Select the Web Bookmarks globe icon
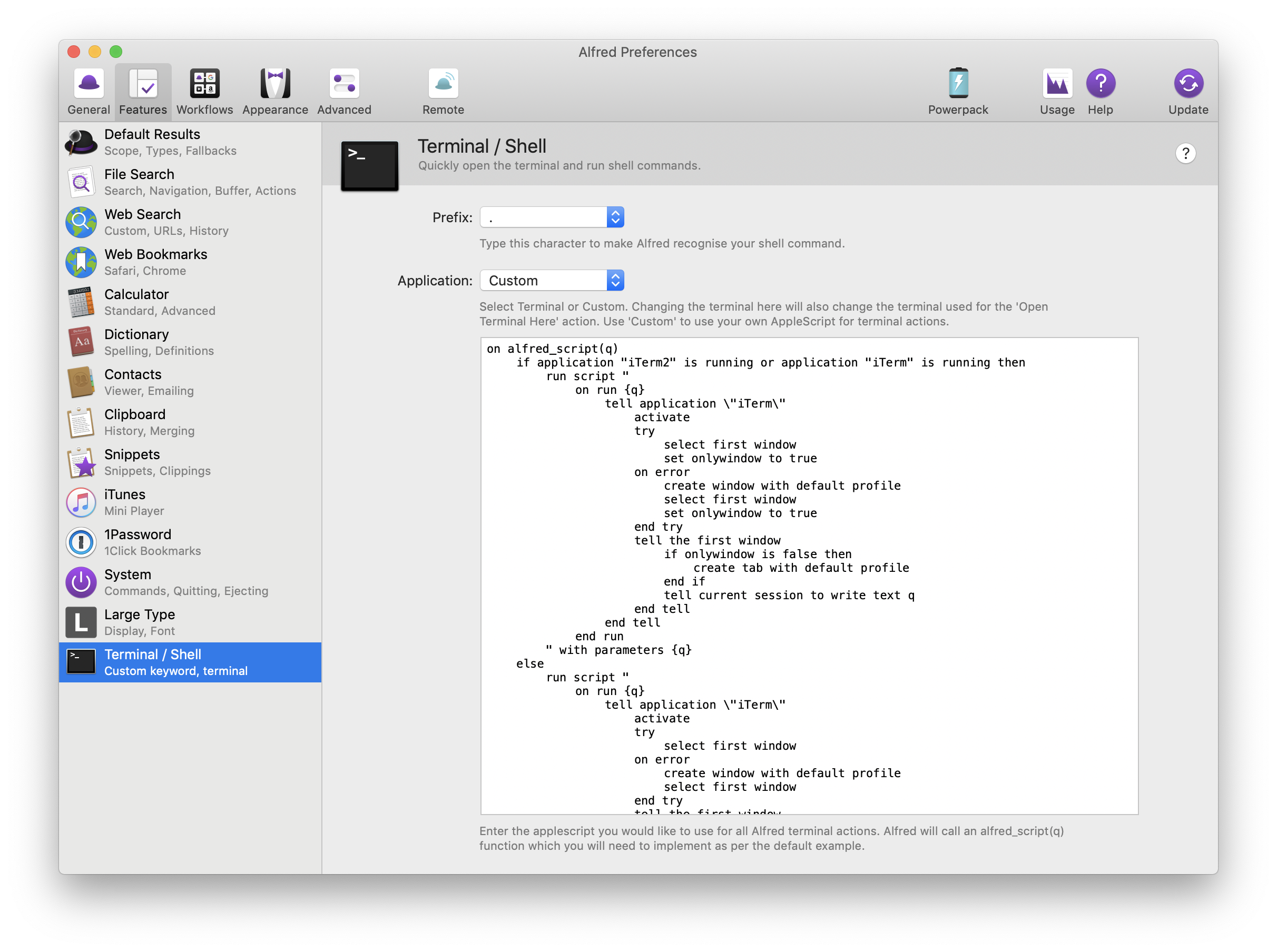Screen dimensions: 1277x952 pyautogui.click(x=81, y=262)
